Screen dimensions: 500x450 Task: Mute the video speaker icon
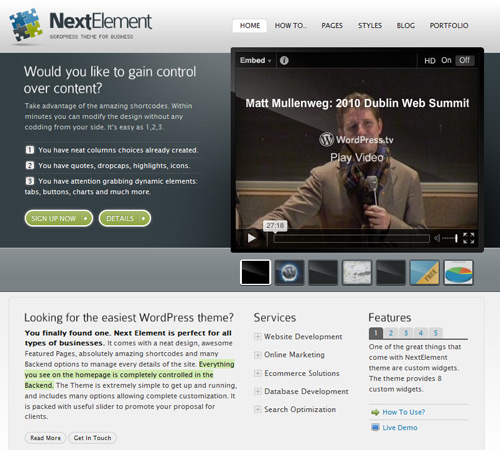coord(437,238)
